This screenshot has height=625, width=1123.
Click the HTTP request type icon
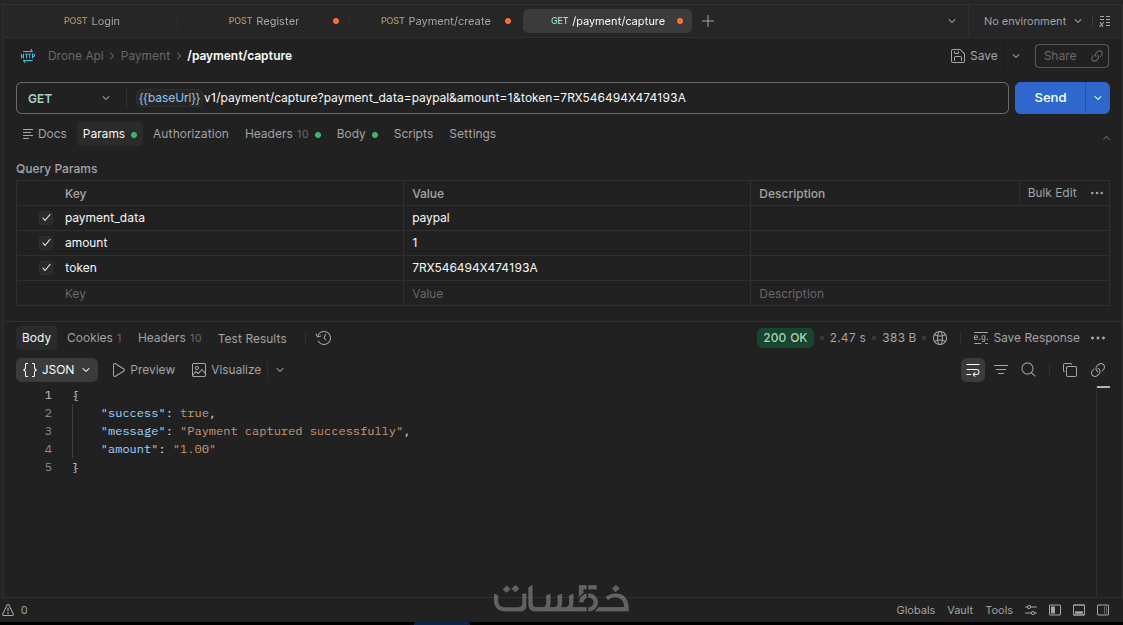28,56
